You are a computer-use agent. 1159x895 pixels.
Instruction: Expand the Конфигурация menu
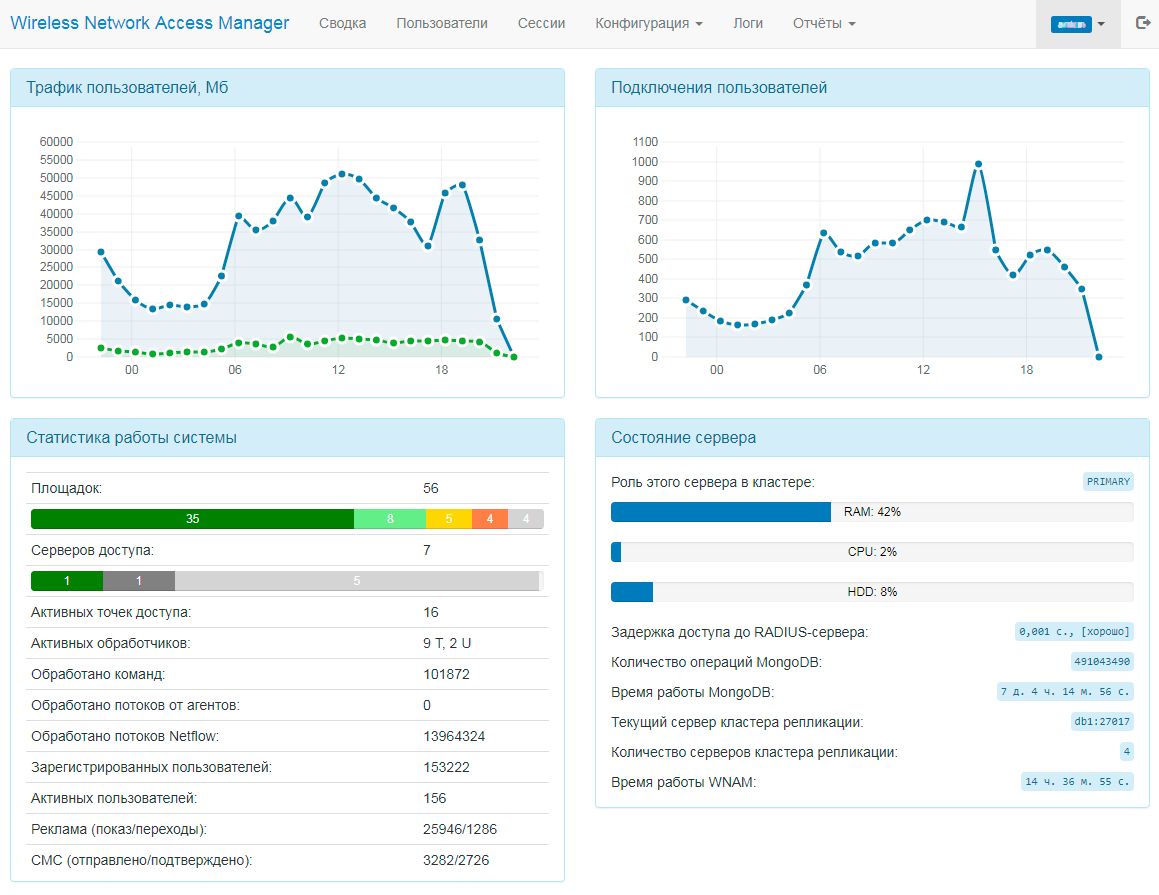coord(648,24)
